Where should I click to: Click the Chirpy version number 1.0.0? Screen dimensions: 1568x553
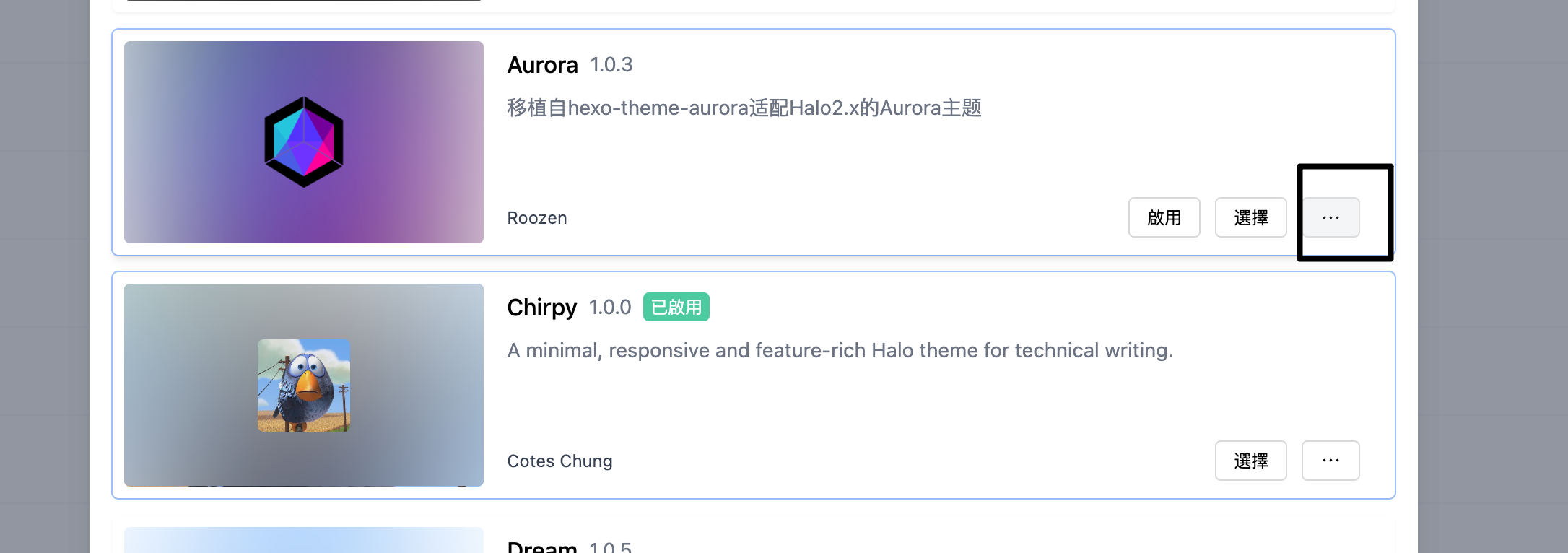(609, 307)
